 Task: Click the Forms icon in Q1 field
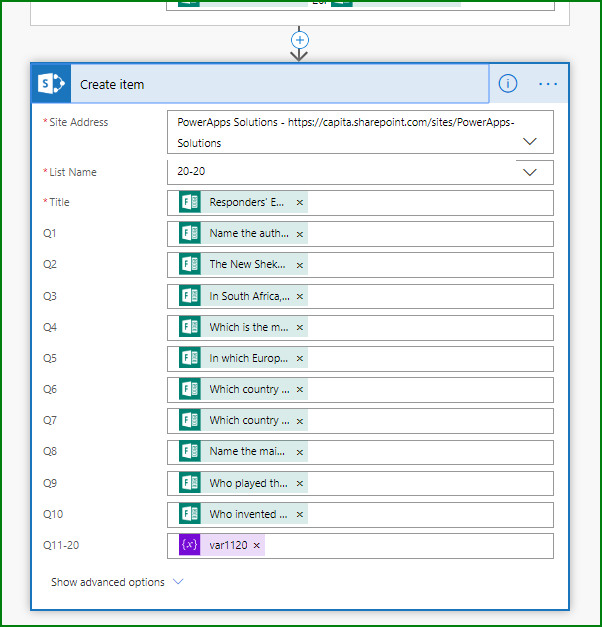190,234
